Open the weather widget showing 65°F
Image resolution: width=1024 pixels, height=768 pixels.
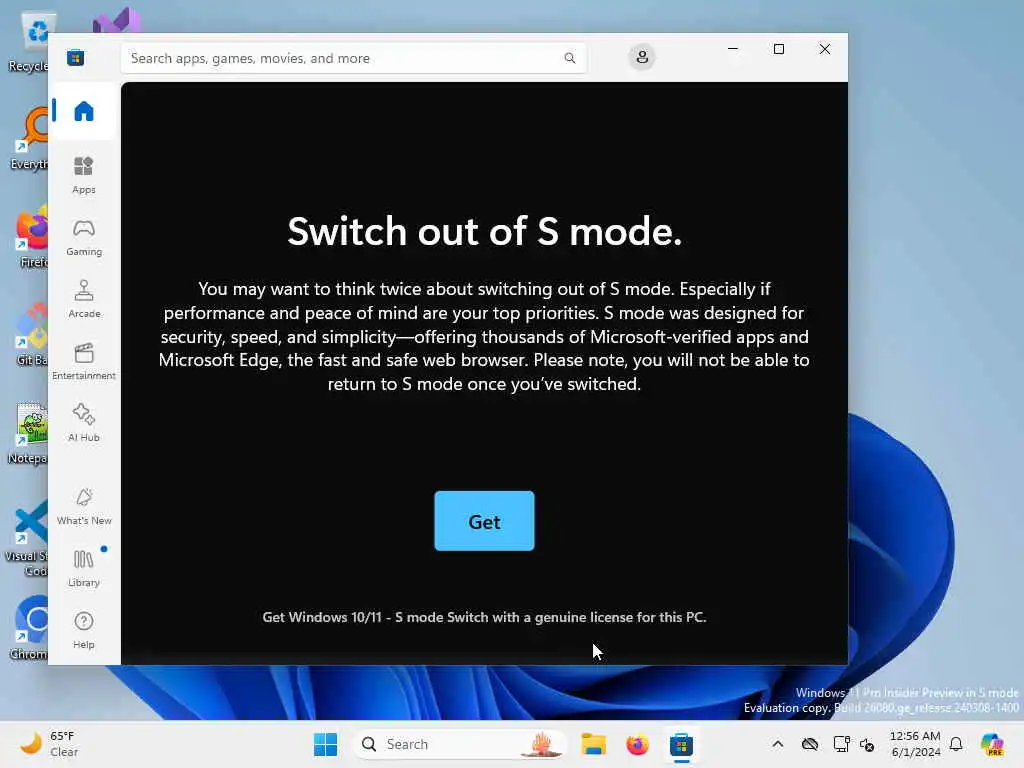(48, 744)
